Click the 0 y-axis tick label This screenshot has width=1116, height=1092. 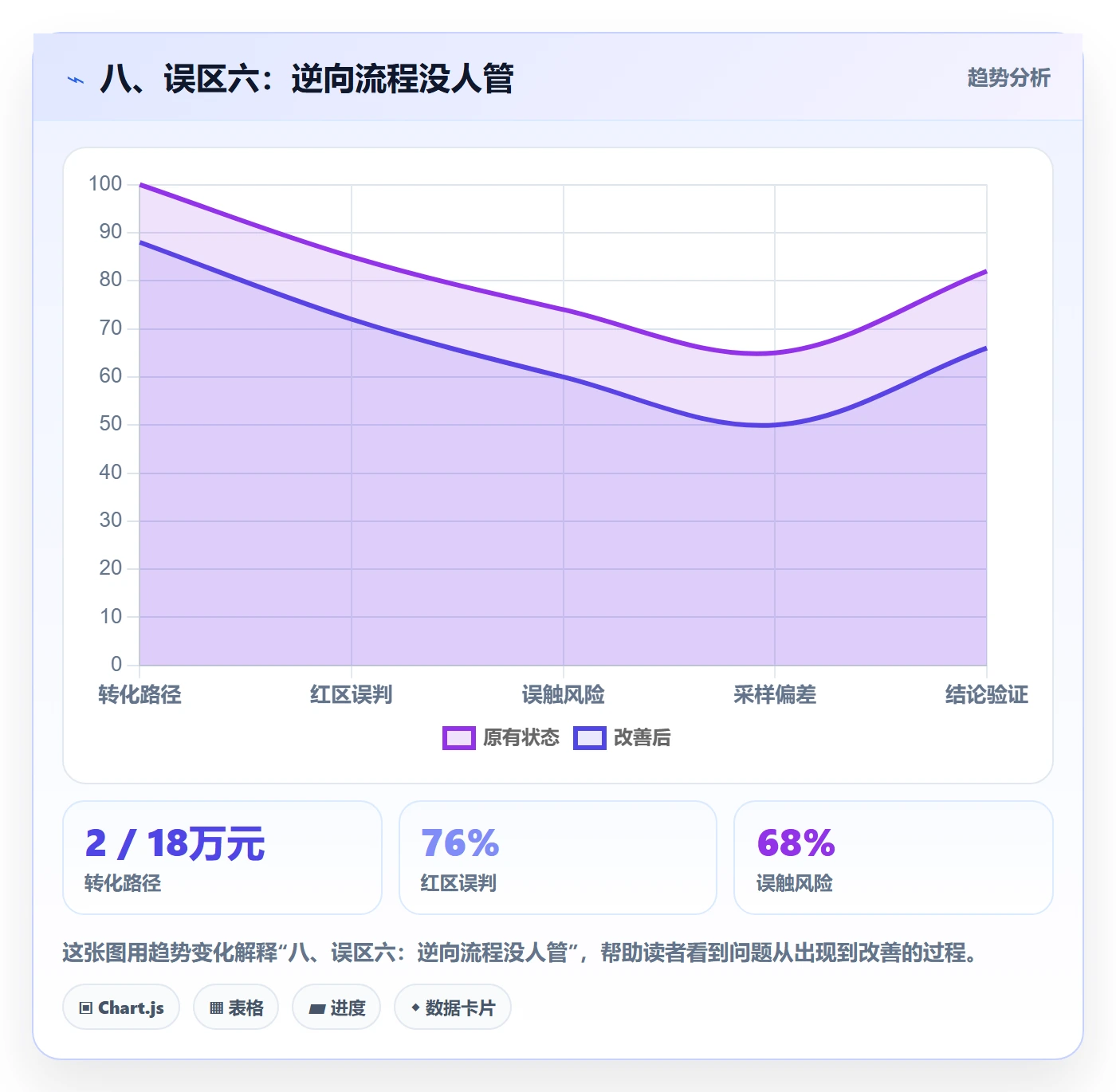click(116, 664)
